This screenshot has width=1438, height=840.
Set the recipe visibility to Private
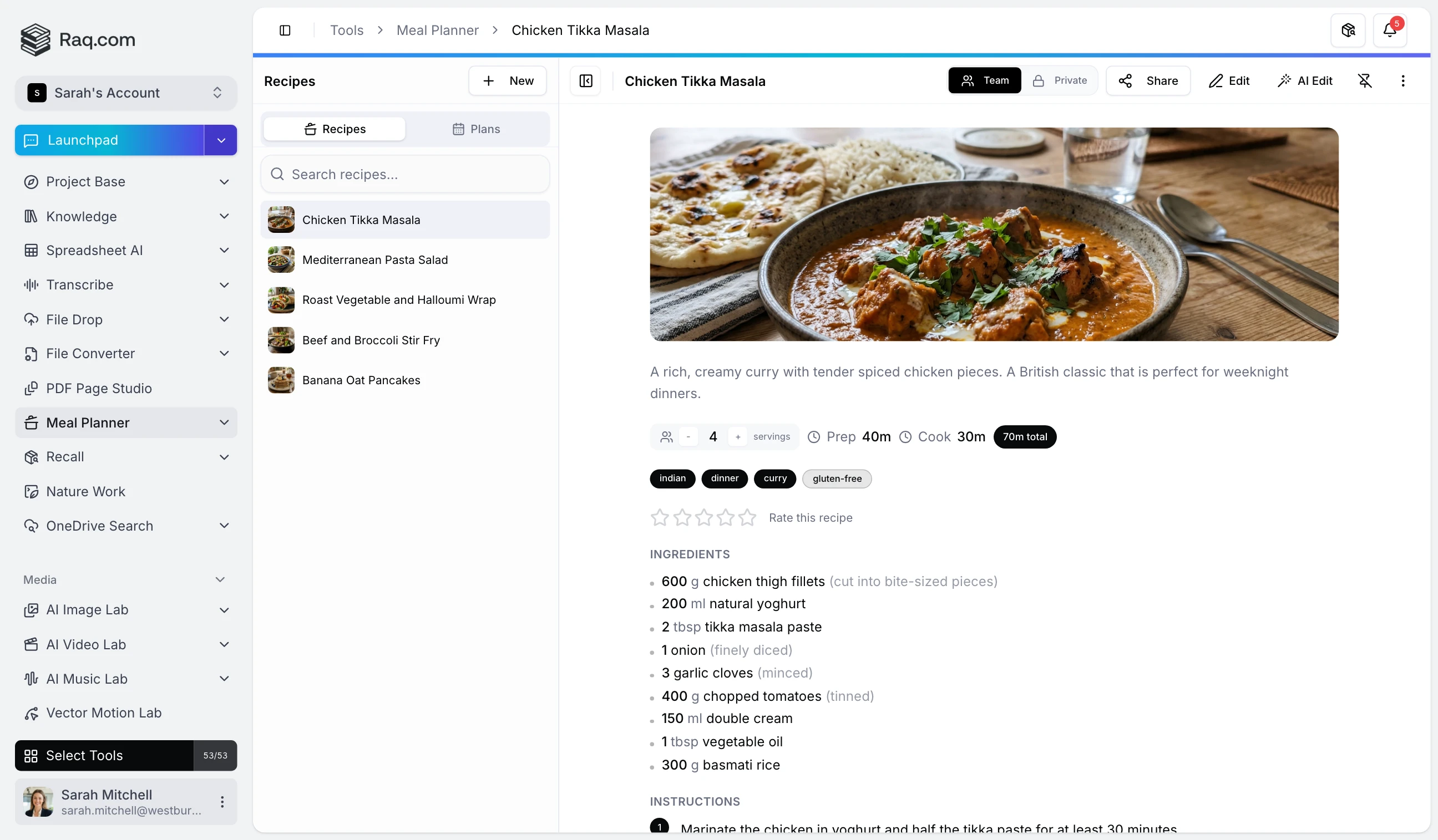1061,80
